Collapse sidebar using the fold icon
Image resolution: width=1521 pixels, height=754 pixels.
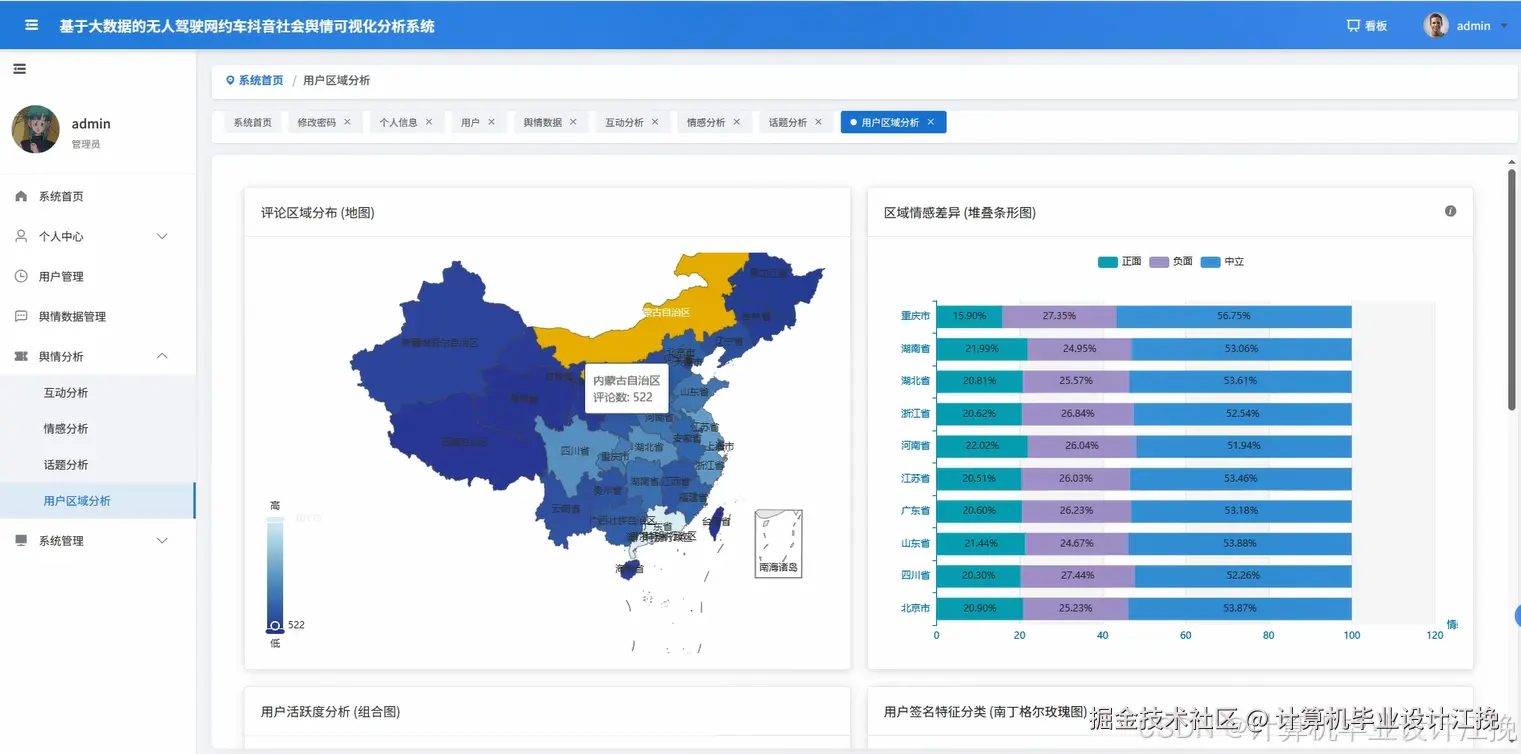(x=19, y=69)
